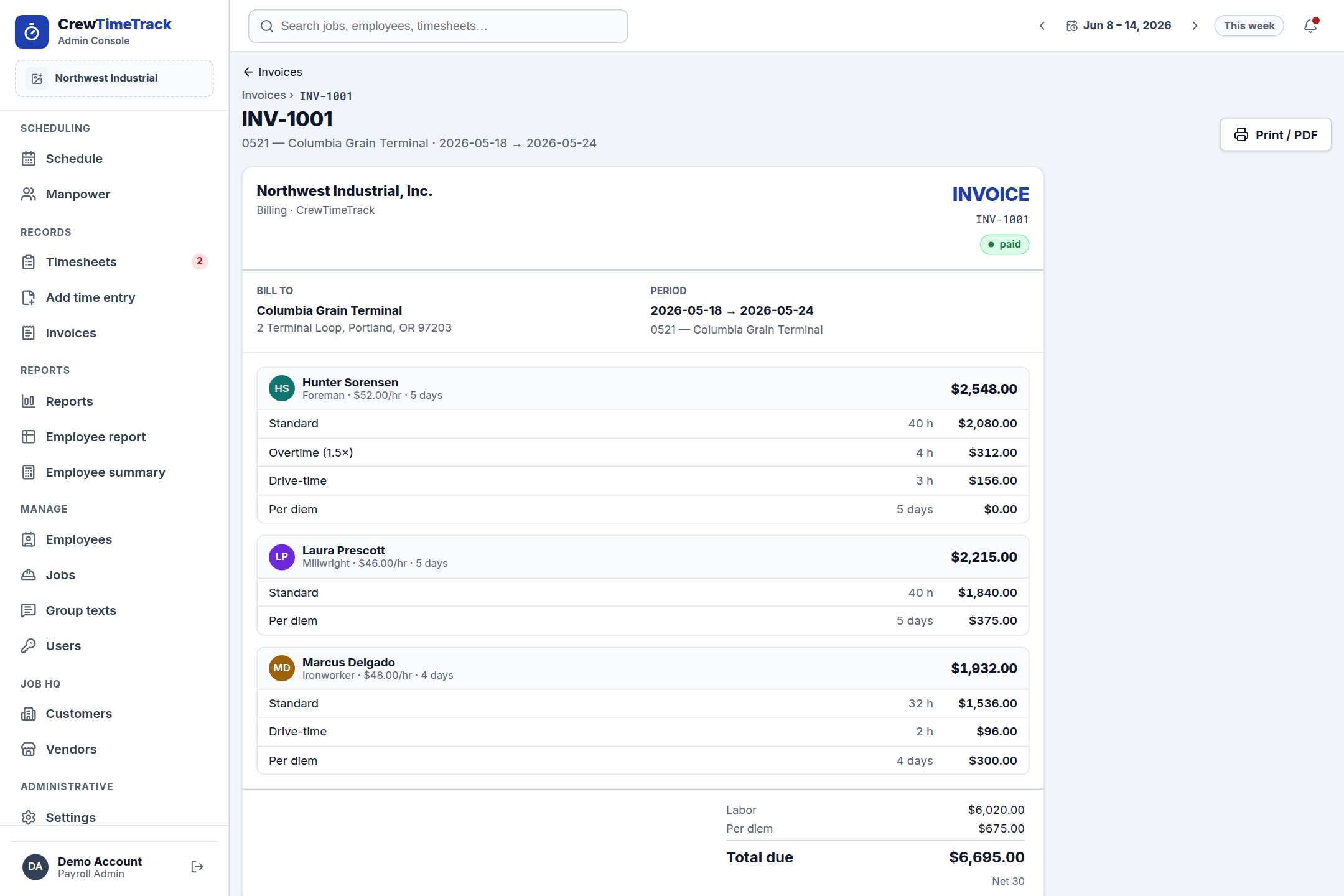1344x896 pixels.
Task: Click the search magnifier icon
Action: [x=267, y=26]
